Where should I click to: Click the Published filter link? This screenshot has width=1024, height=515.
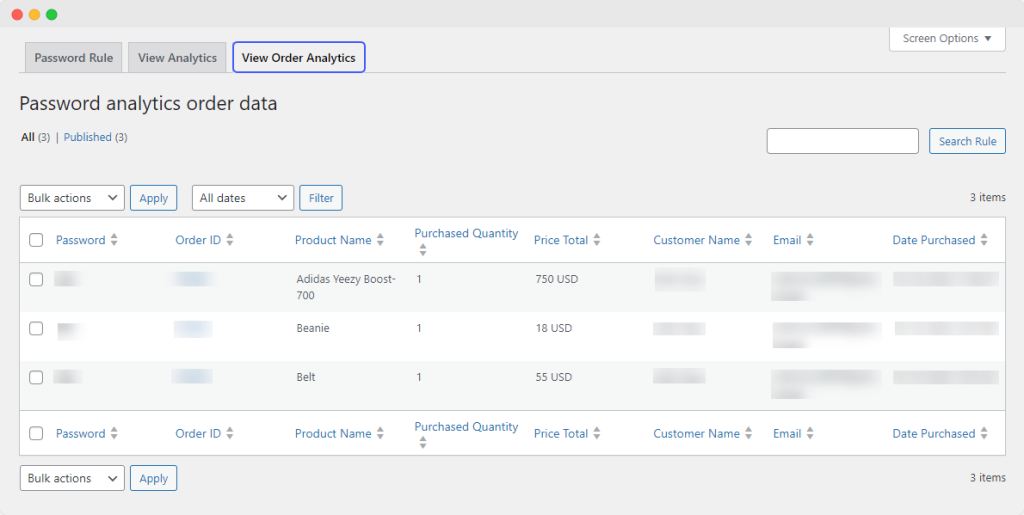(88, 137)
